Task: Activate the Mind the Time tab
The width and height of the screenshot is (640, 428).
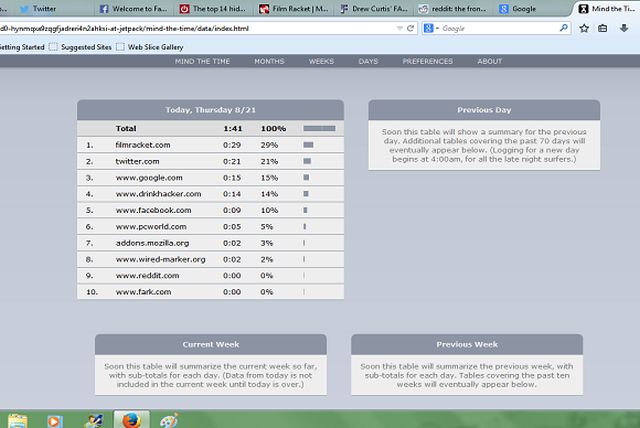Action: point(607,9)
